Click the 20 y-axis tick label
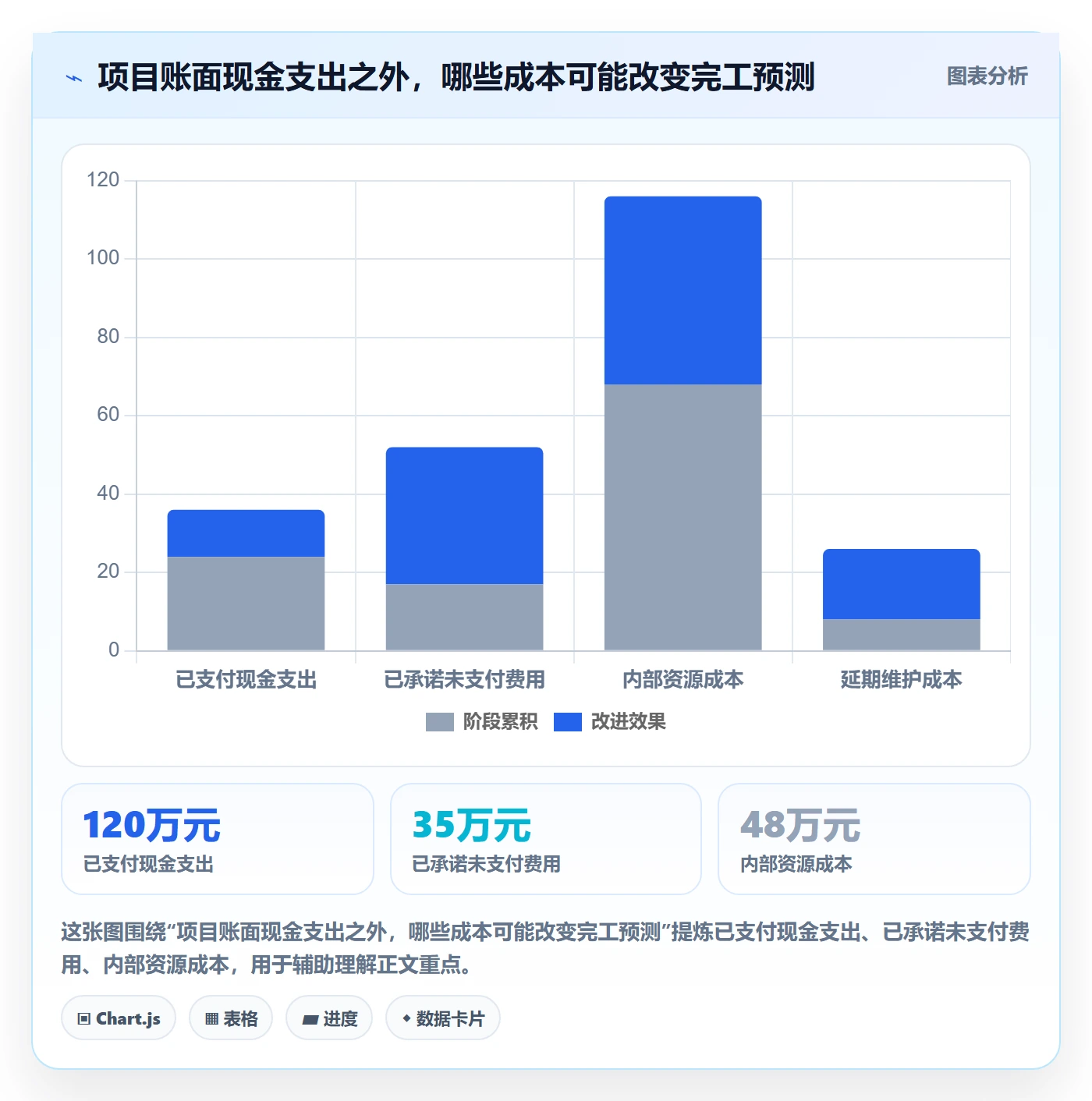Viewport: 1092px width, 1101px height. click(x=108, y=572)
